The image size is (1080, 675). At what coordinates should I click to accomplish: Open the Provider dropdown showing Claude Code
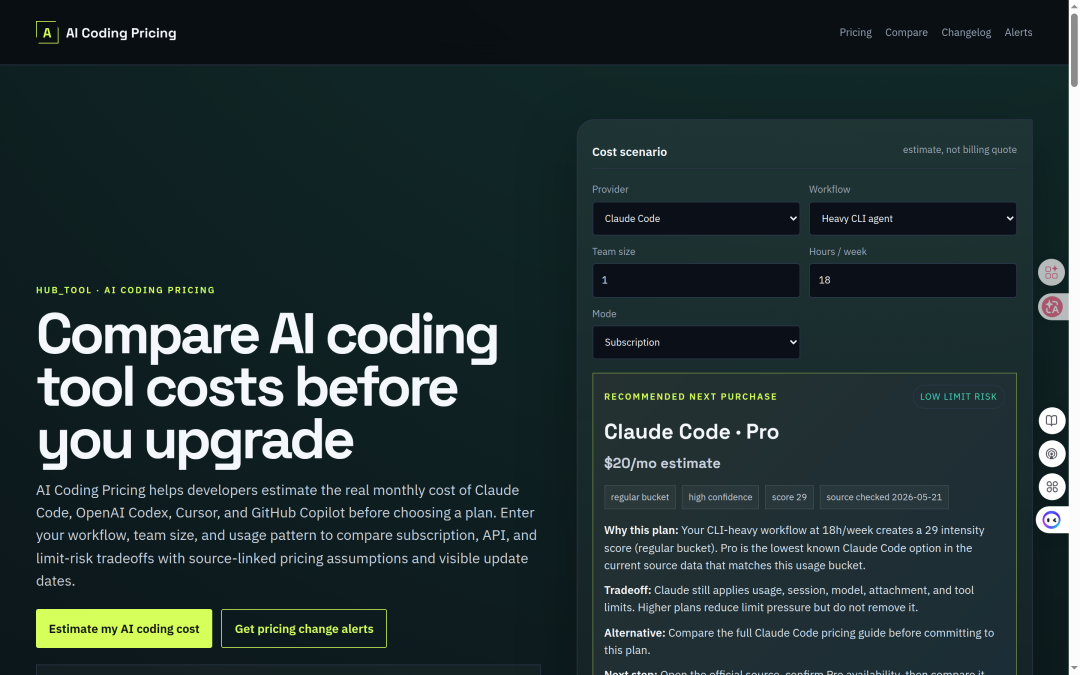696,218
